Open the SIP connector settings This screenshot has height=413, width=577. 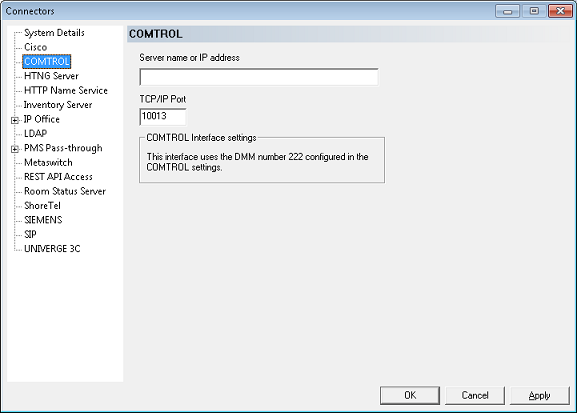tap(30, 234)
